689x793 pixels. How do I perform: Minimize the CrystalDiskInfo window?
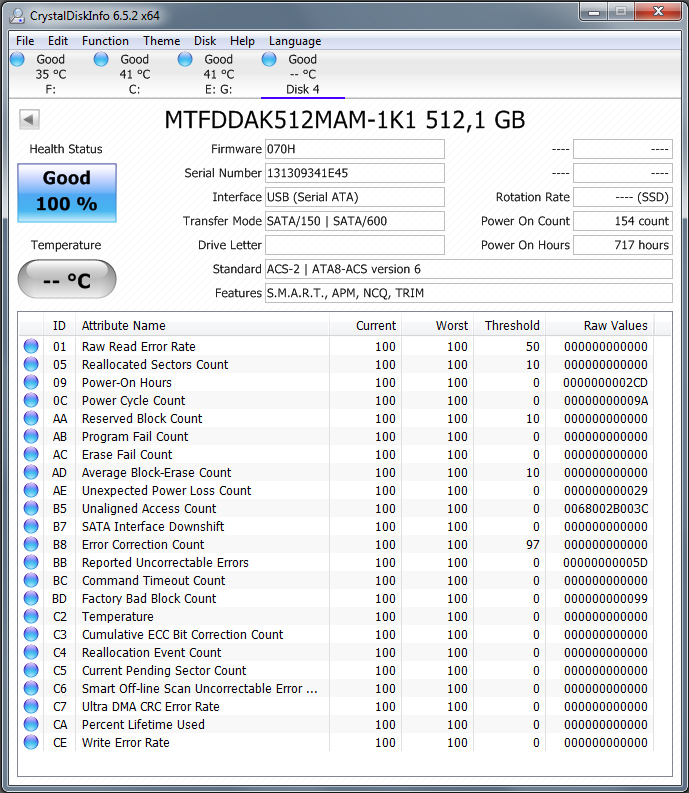(x=594, y=12)
